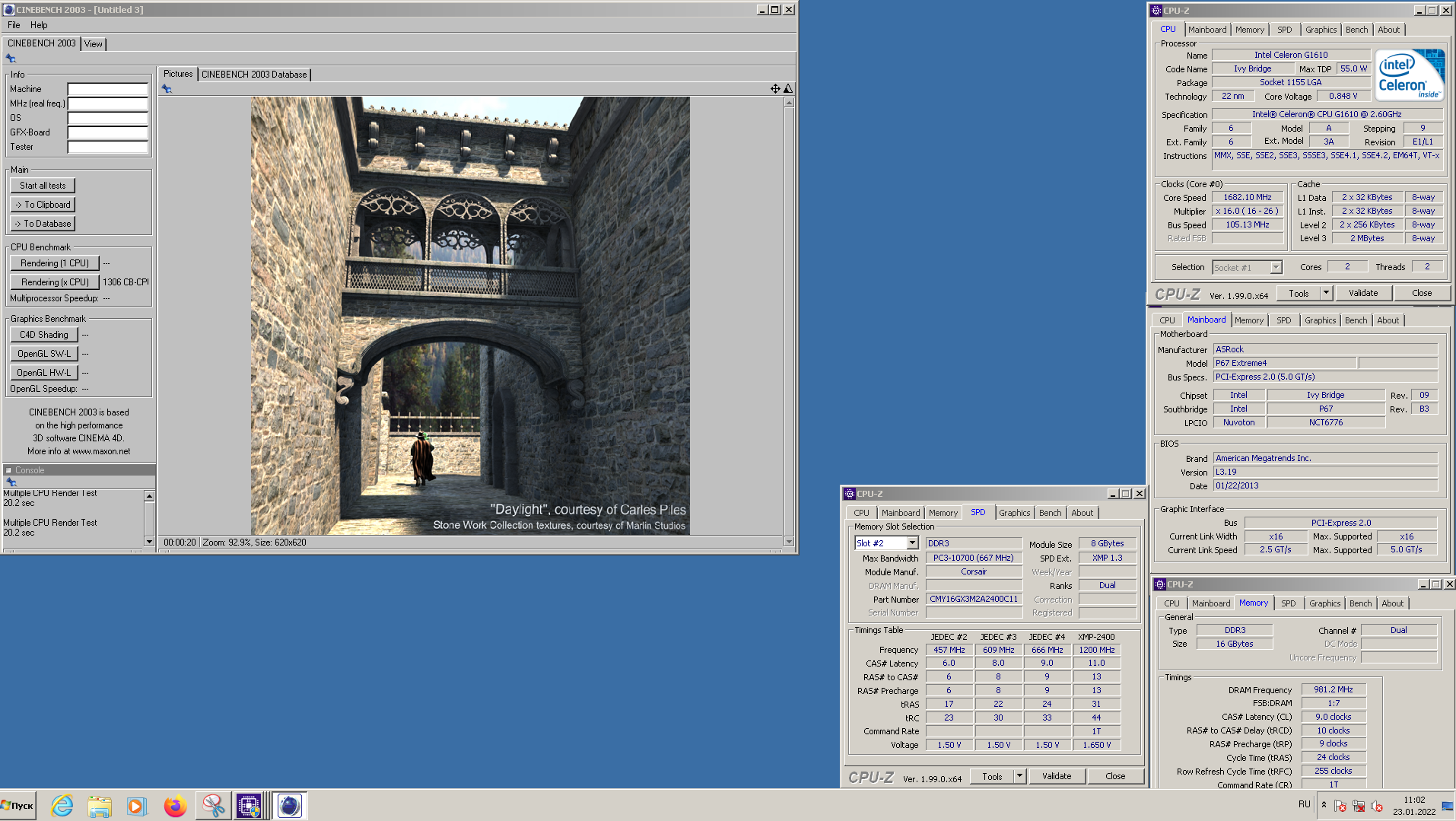1456x821 pixels.
Task: Open Windows Explorer folder icon in taskbar
Action: (100, 805)
